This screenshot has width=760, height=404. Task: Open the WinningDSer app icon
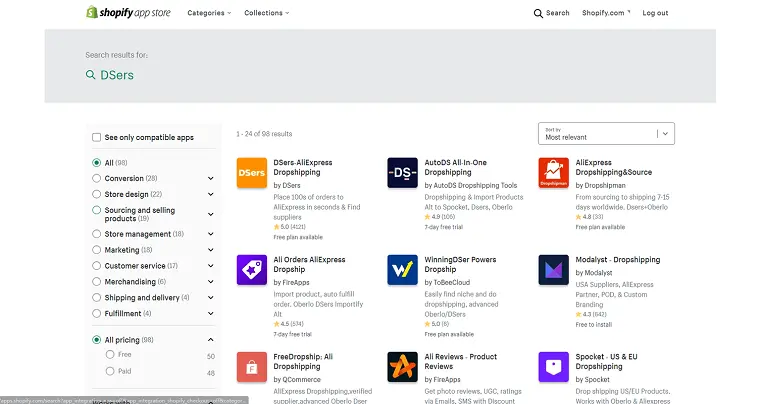click(402, 270)
